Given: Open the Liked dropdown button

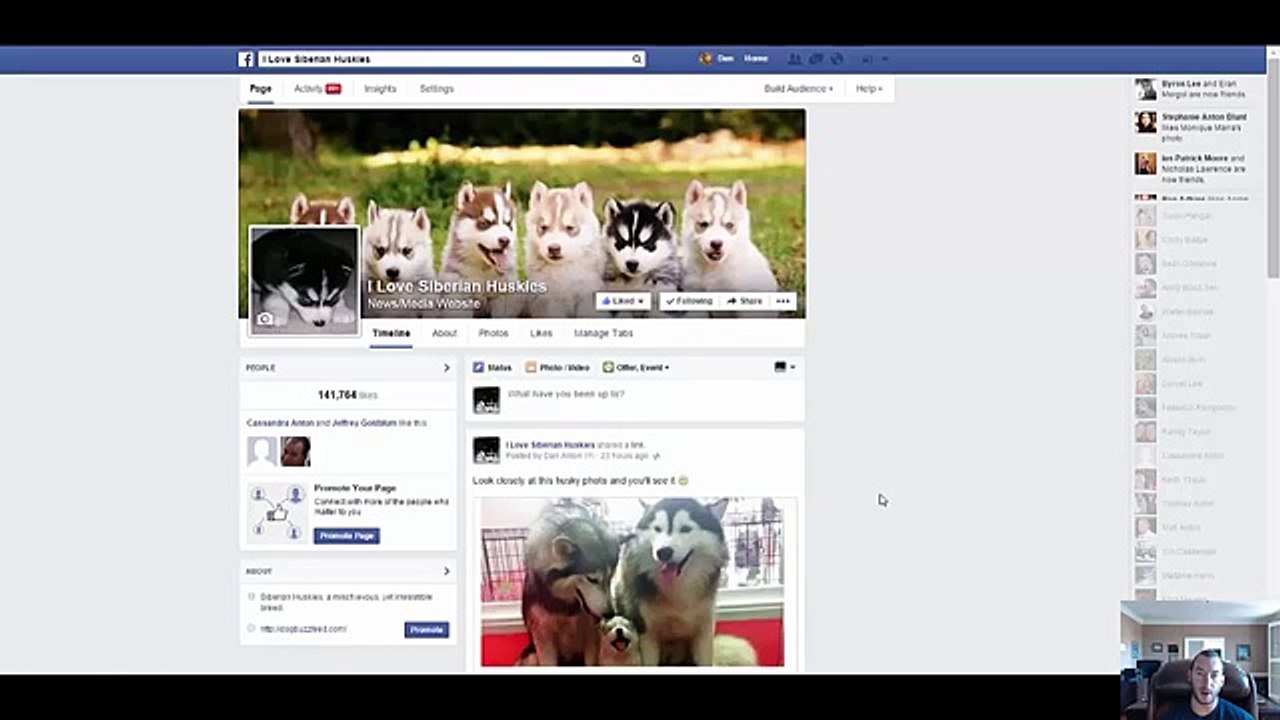Looking at the screenshot, I should [x=623, y=301].
